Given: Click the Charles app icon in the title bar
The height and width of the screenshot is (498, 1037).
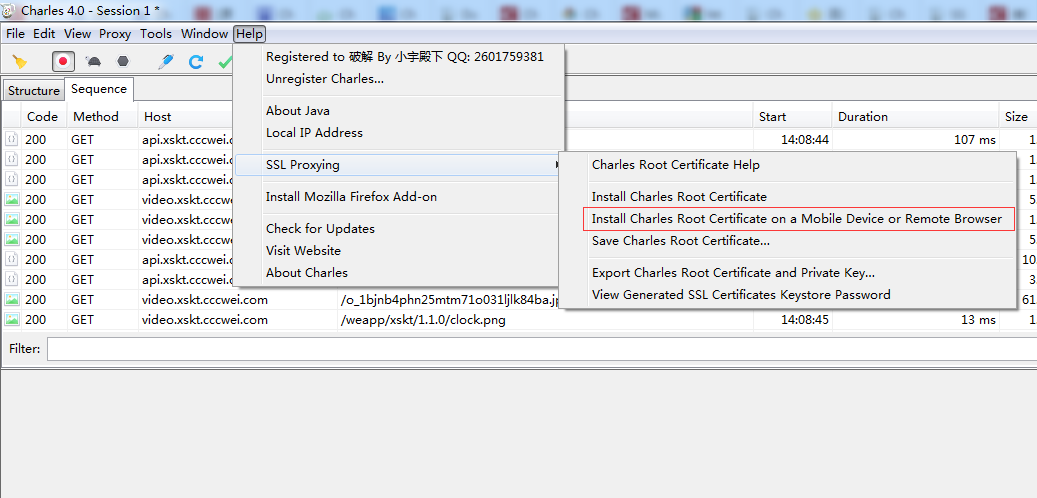Looking at the screenshot, I should [x=9, y=11].
